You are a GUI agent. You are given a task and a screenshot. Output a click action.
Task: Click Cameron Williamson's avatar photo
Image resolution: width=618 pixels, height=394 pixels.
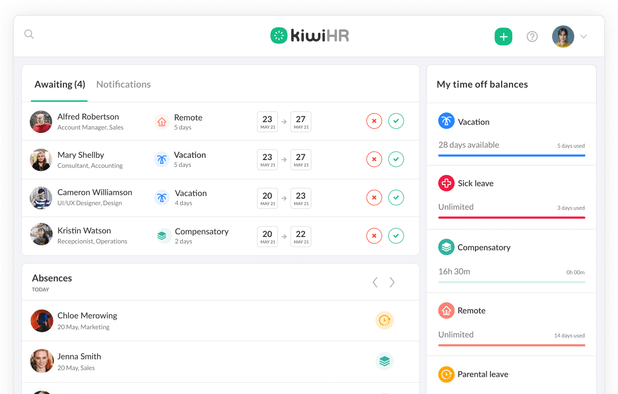click(41, 198)
